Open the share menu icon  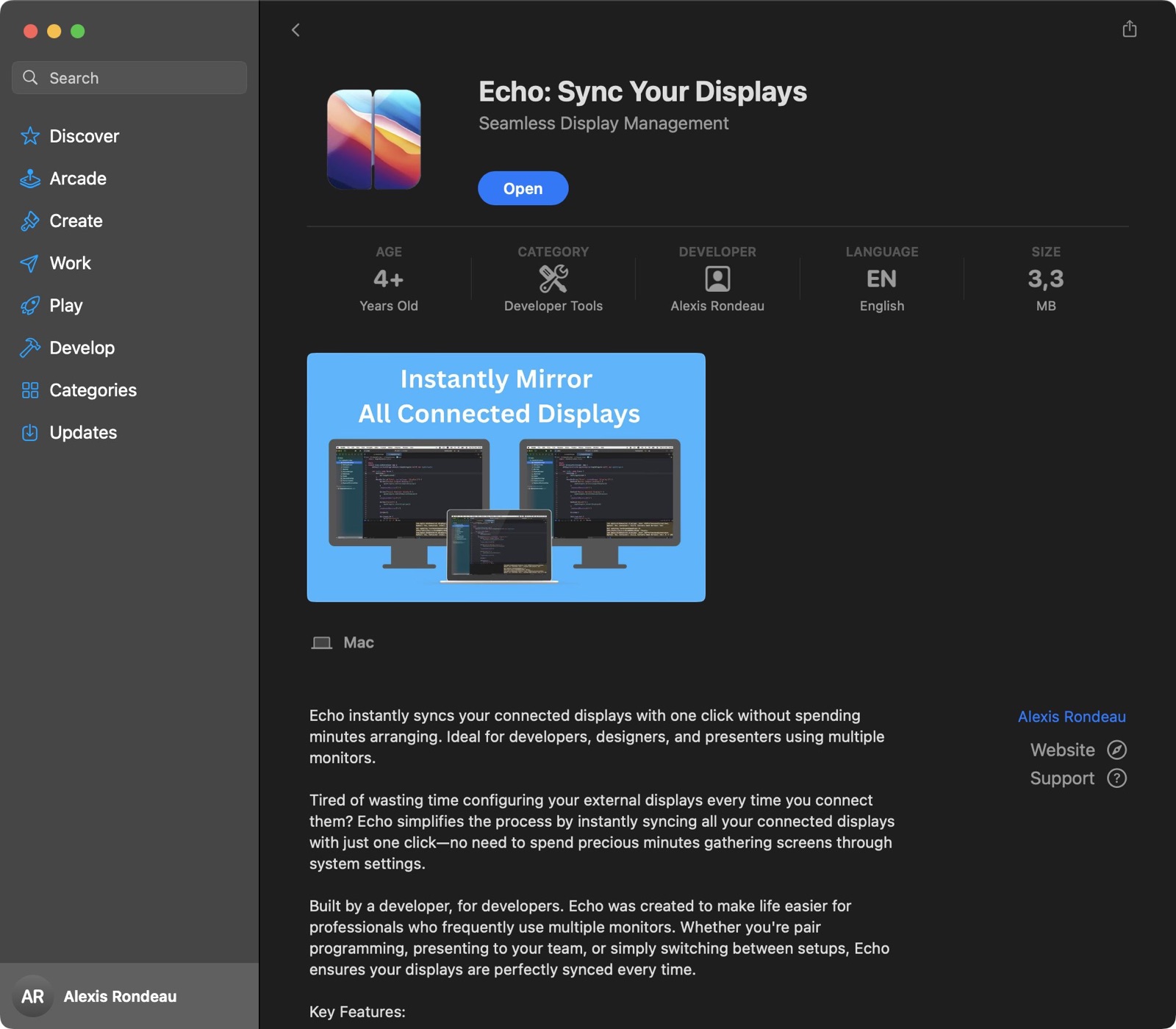(1130, 29)
